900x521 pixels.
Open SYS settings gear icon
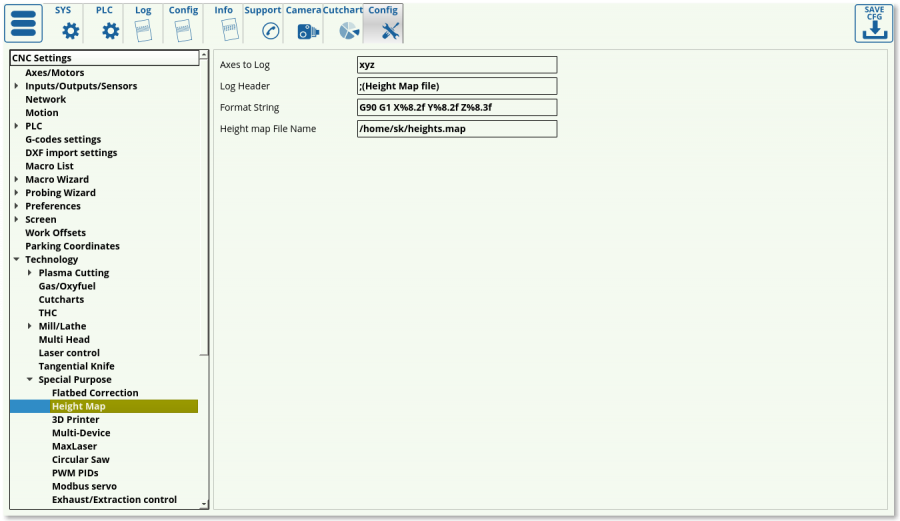[x=70, y=30]
